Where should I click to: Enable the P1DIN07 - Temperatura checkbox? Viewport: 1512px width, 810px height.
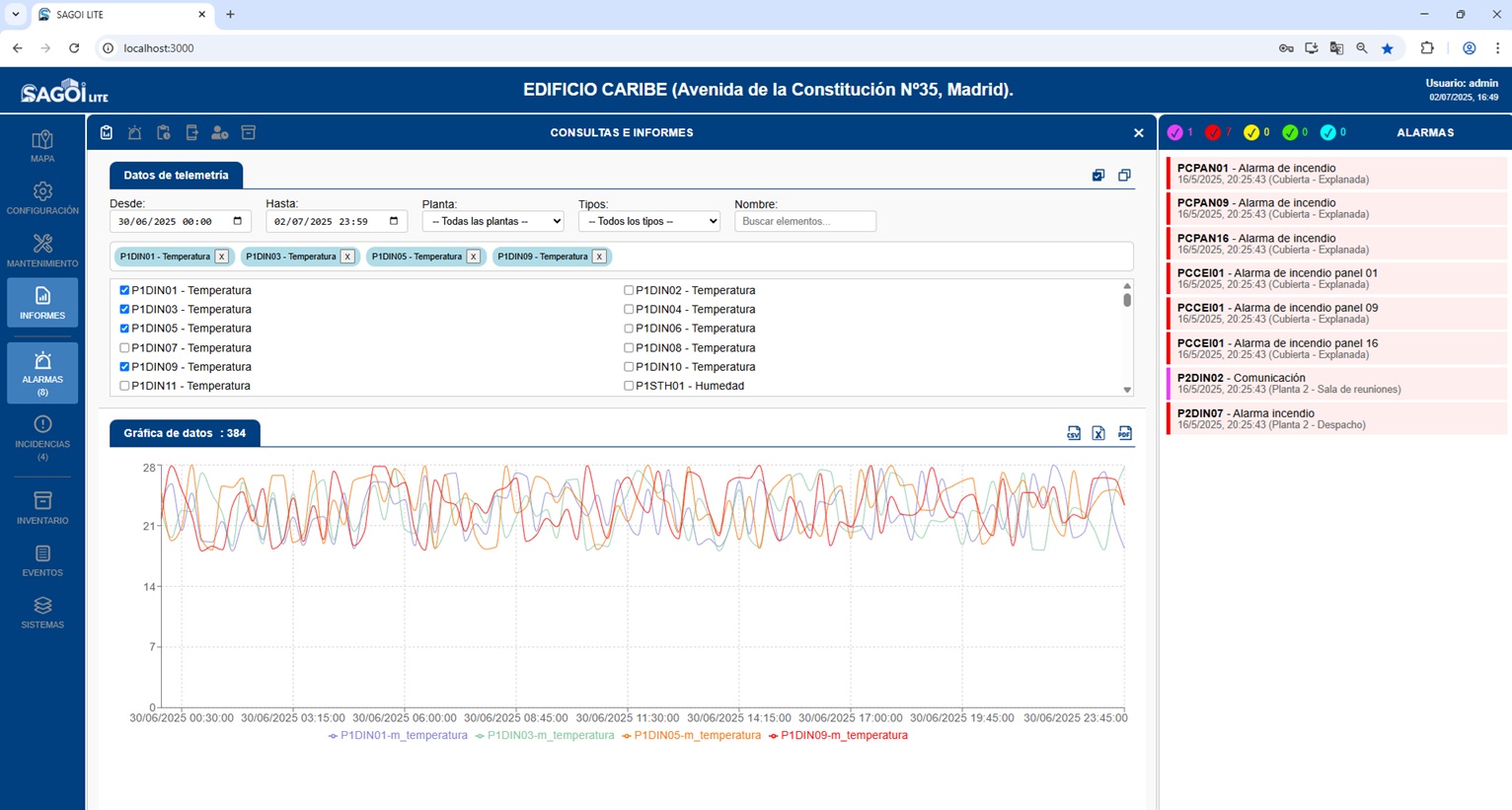(124, 348)
